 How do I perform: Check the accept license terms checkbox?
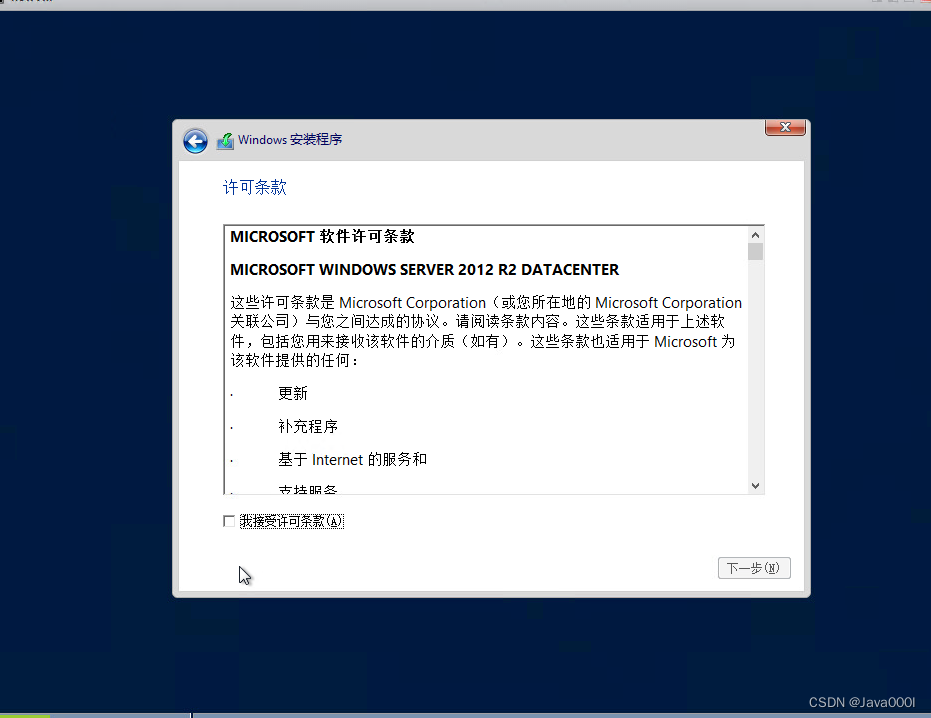pos(229,521)
